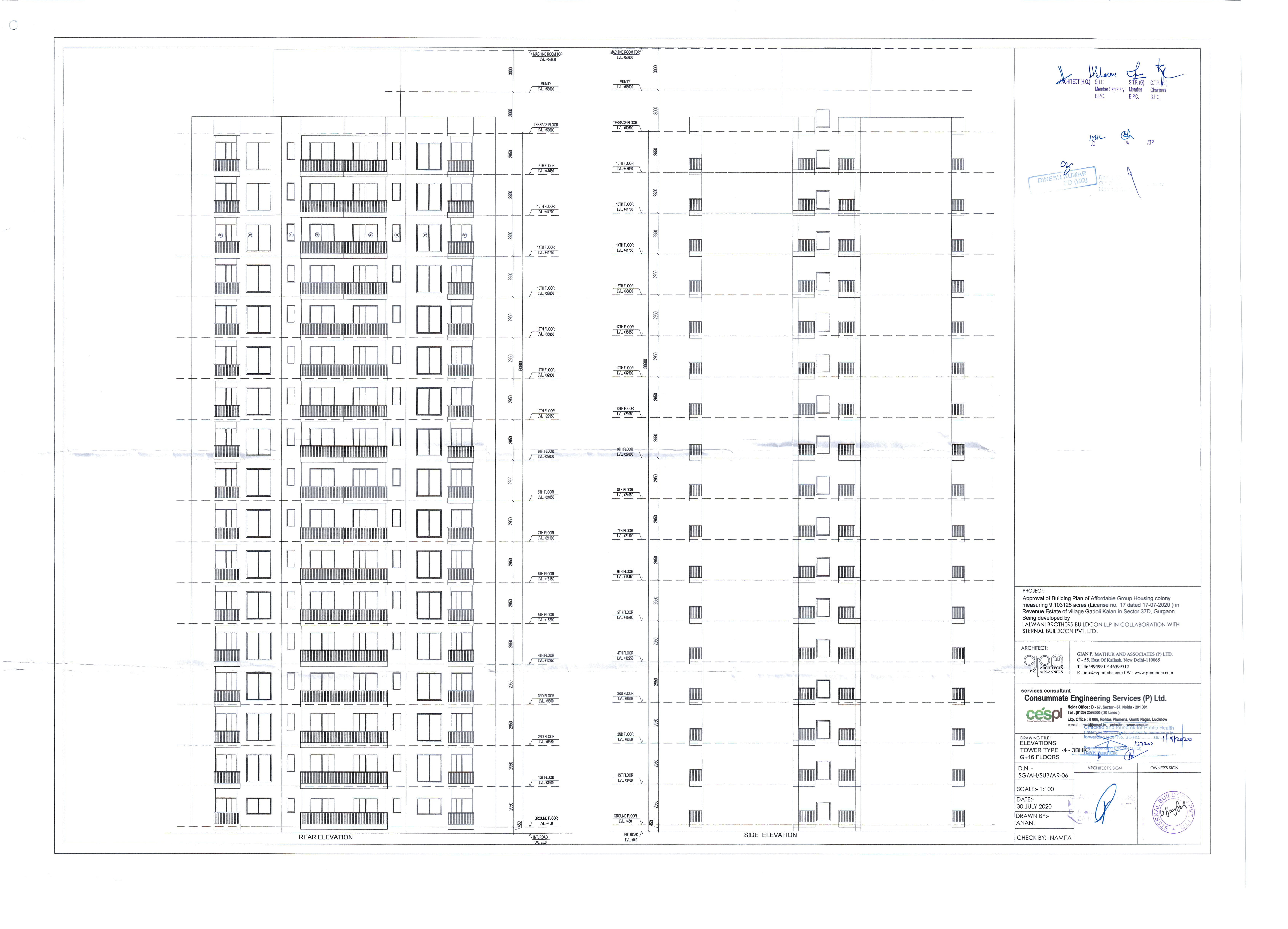Viewport: 1288px width, 929px height.
Task: Click the OWNER'S SIGN header cell
Action: pyautogui.click(x=1164, y=768)
